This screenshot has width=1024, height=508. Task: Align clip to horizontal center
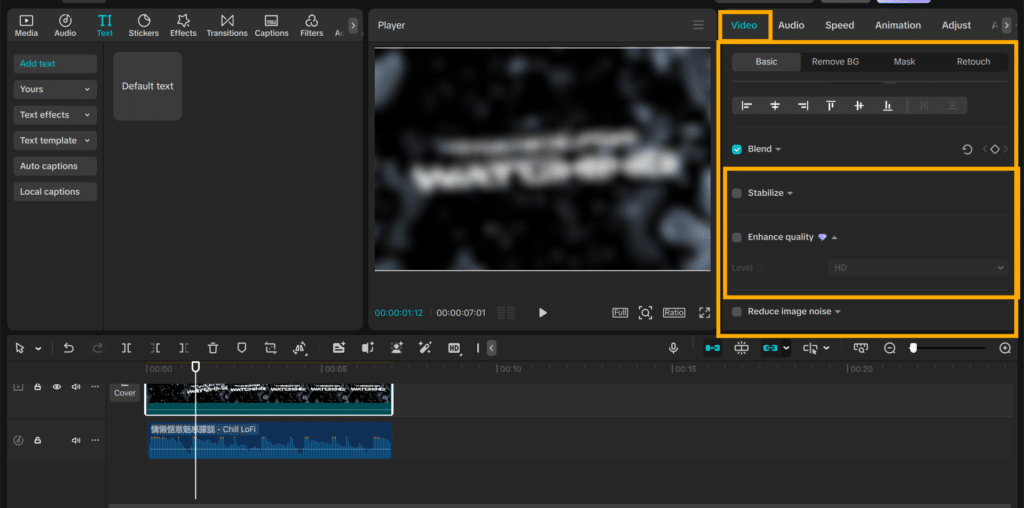[x=775, y=106]
